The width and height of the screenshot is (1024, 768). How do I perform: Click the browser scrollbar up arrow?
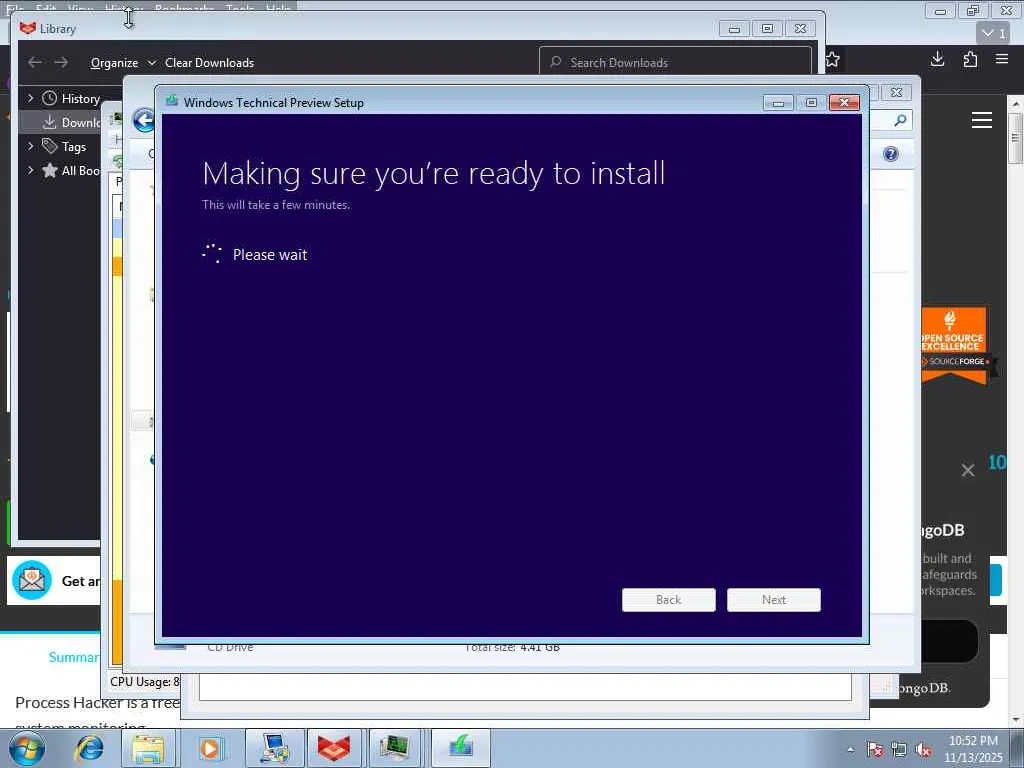pyautogui.click(x=1016, y=103)
